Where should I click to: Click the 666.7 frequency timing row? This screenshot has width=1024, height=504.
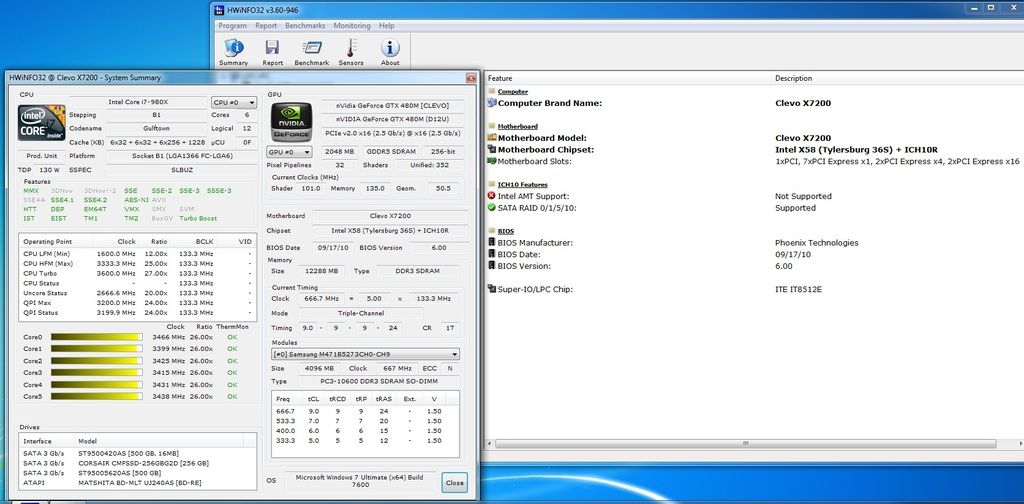click(x=364, y=411)
